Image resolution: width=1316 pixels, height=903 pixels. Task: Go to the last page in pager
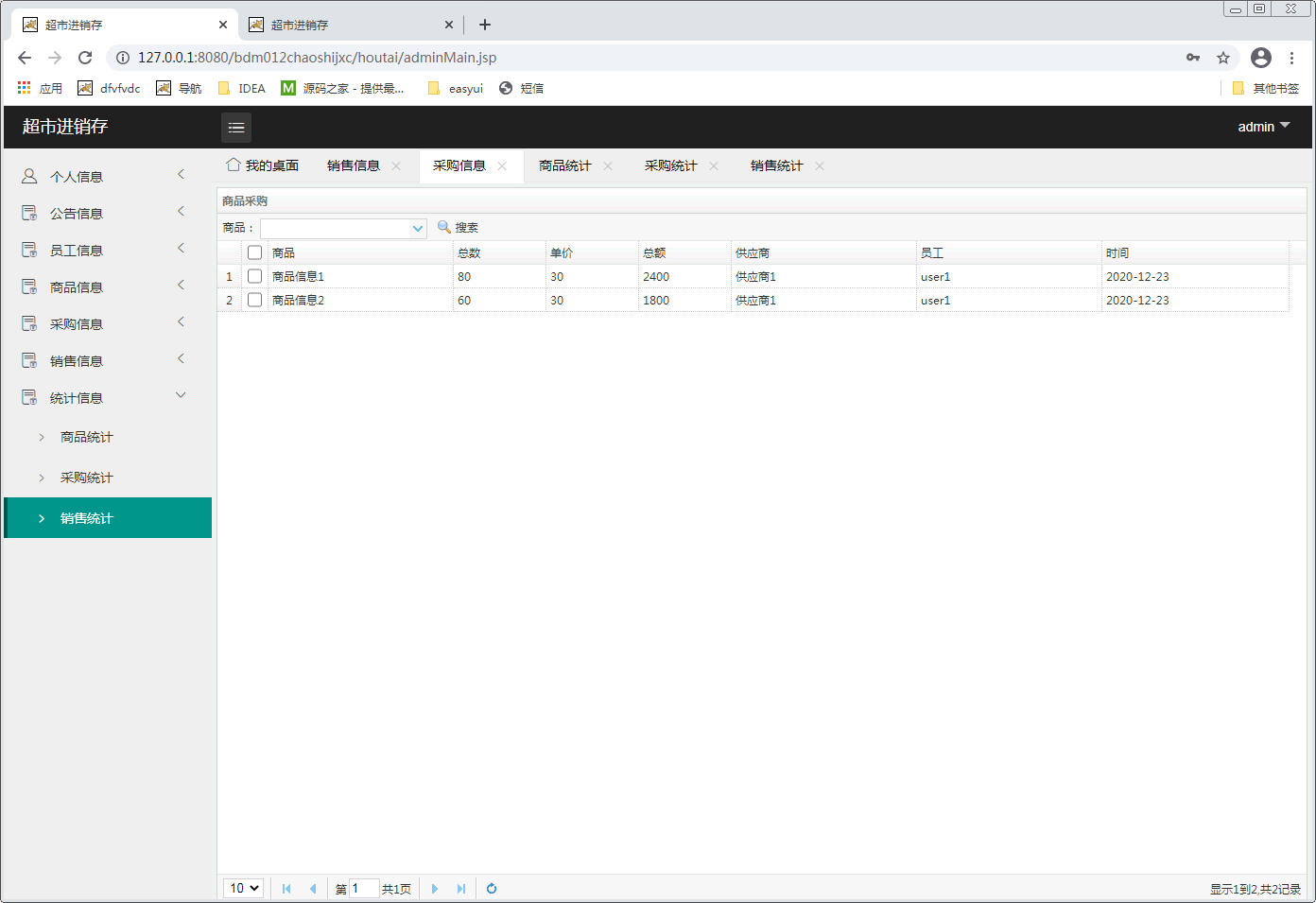coord(461,889)
